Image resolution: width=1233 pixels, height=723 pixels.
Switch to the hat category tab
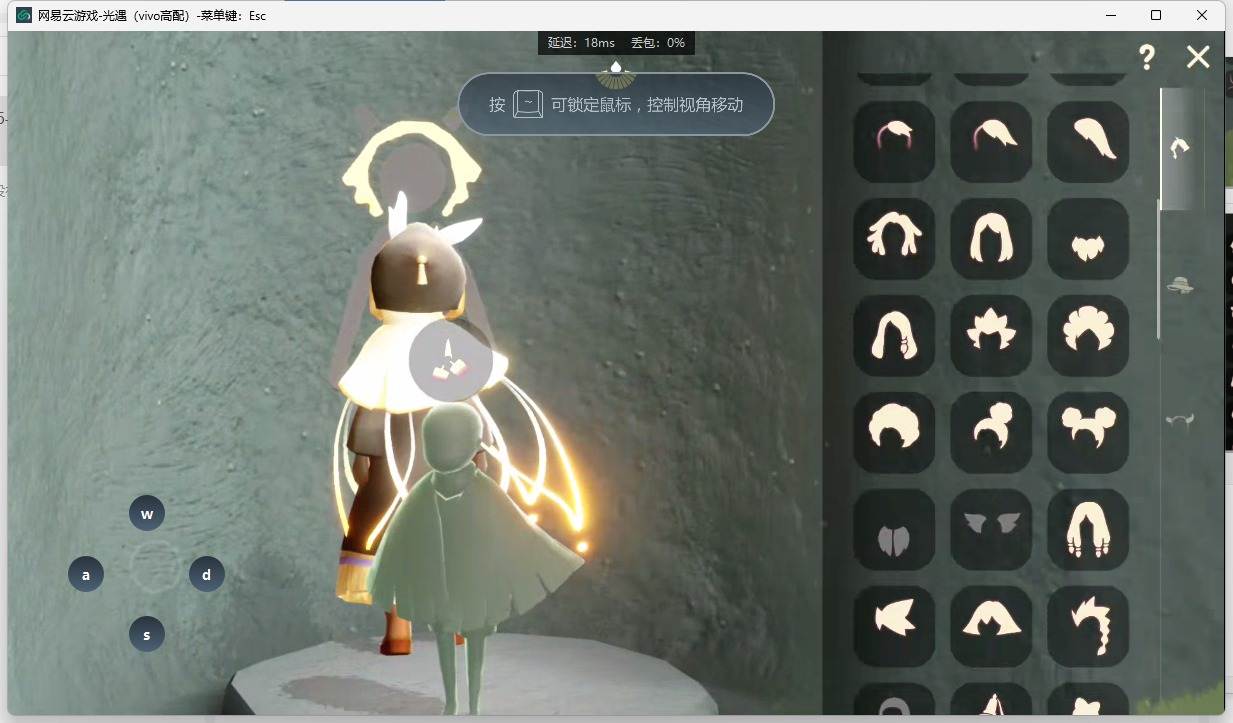(x=1181, y=285)
